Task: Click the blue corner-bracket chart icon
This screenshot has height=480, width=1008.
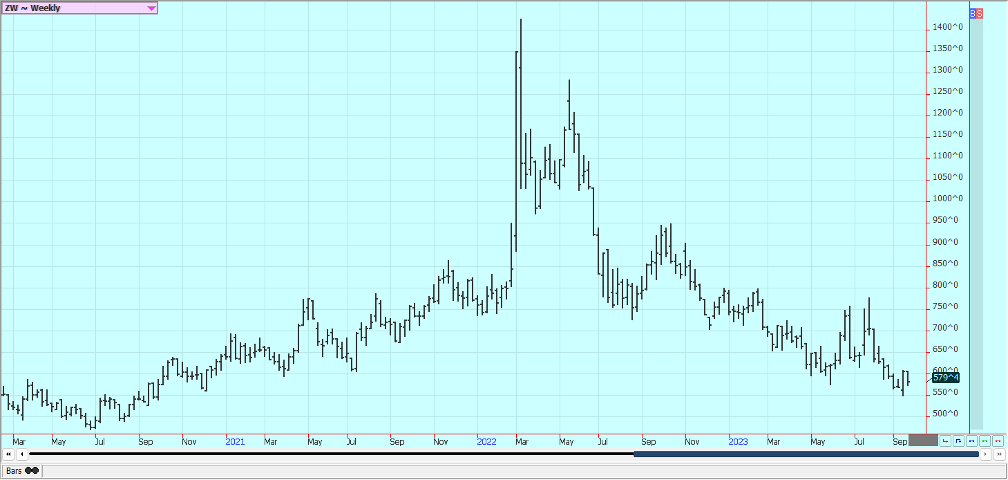Action: click(x=958, y=441)
